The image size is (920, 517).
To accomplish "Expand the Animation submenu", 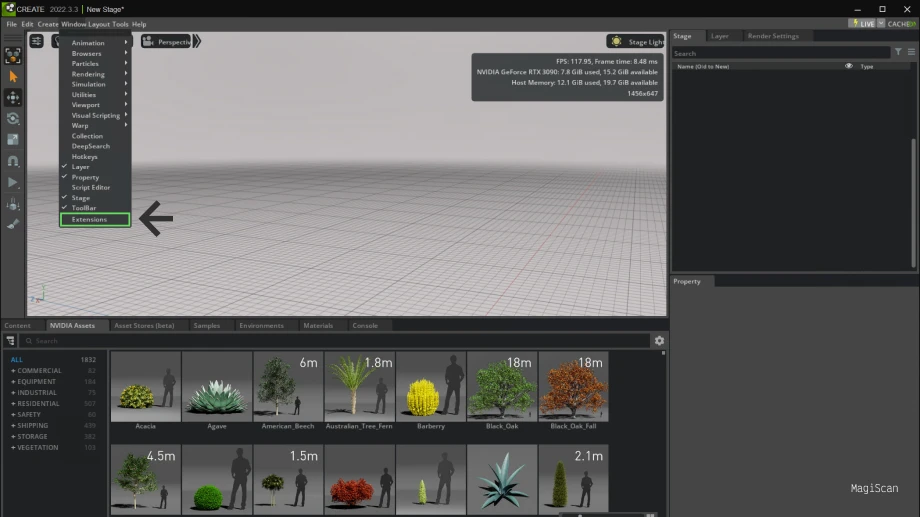I will [94, 43].
